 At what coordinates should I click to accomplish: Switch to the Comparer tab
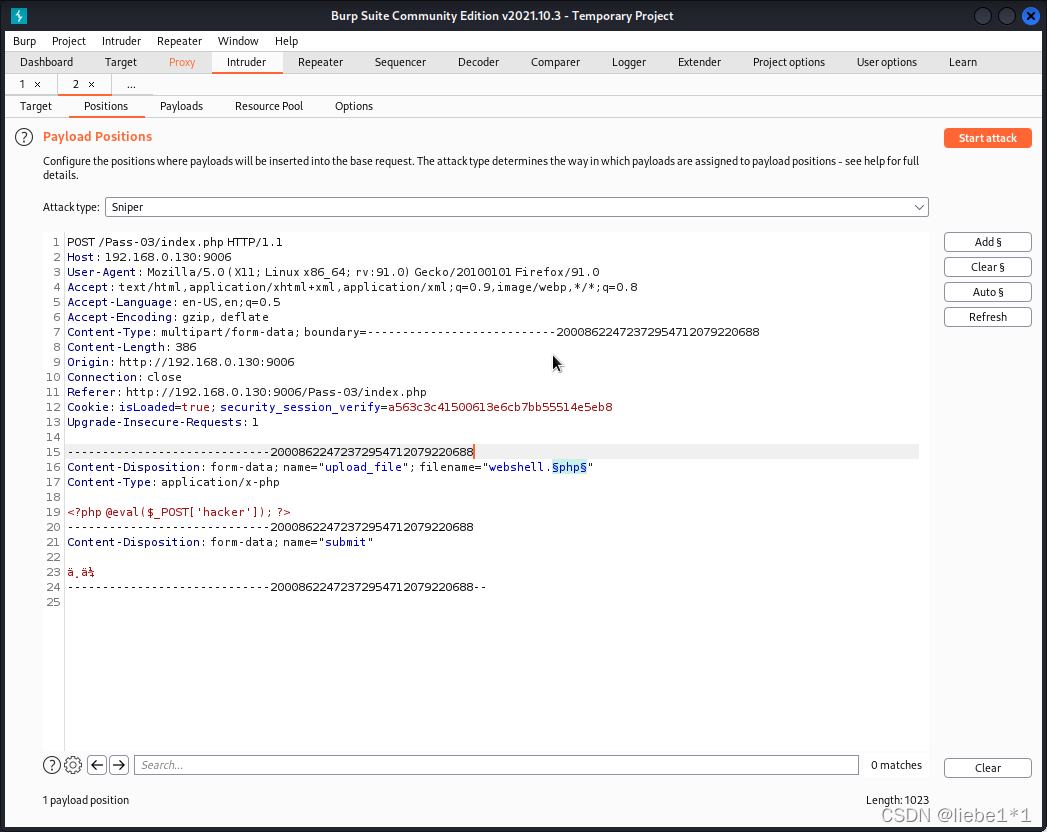point(555,62)
